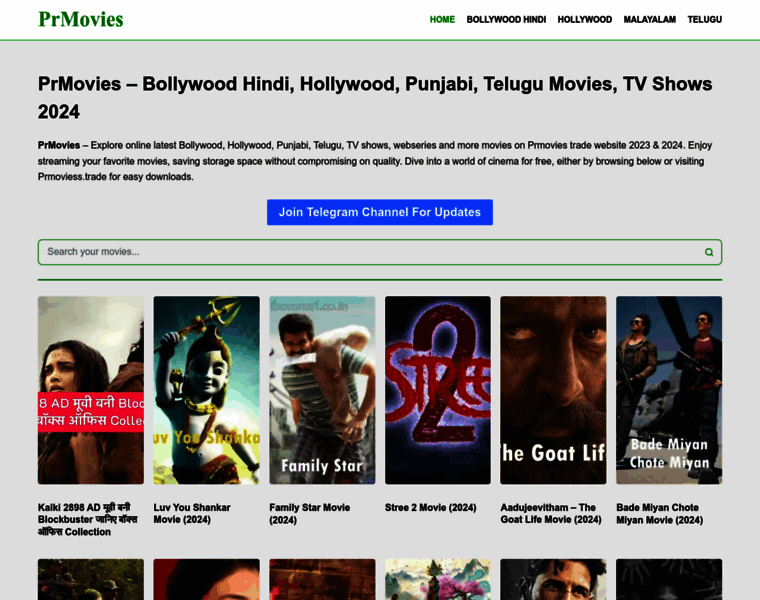760x600 pixels.
Task: Open the Luv You Shankar poster
Action: (x=206, y=390)
